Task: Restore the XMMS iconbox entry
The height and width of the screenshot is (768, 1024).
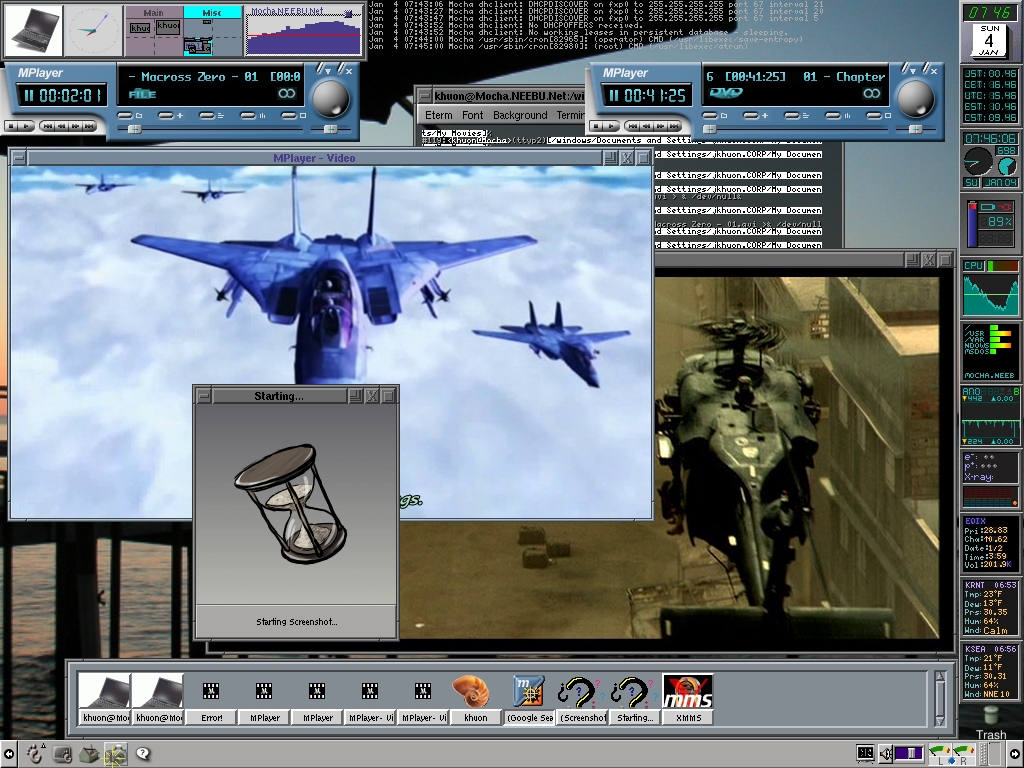Action: pyautogui.click(x=688, y=699)
